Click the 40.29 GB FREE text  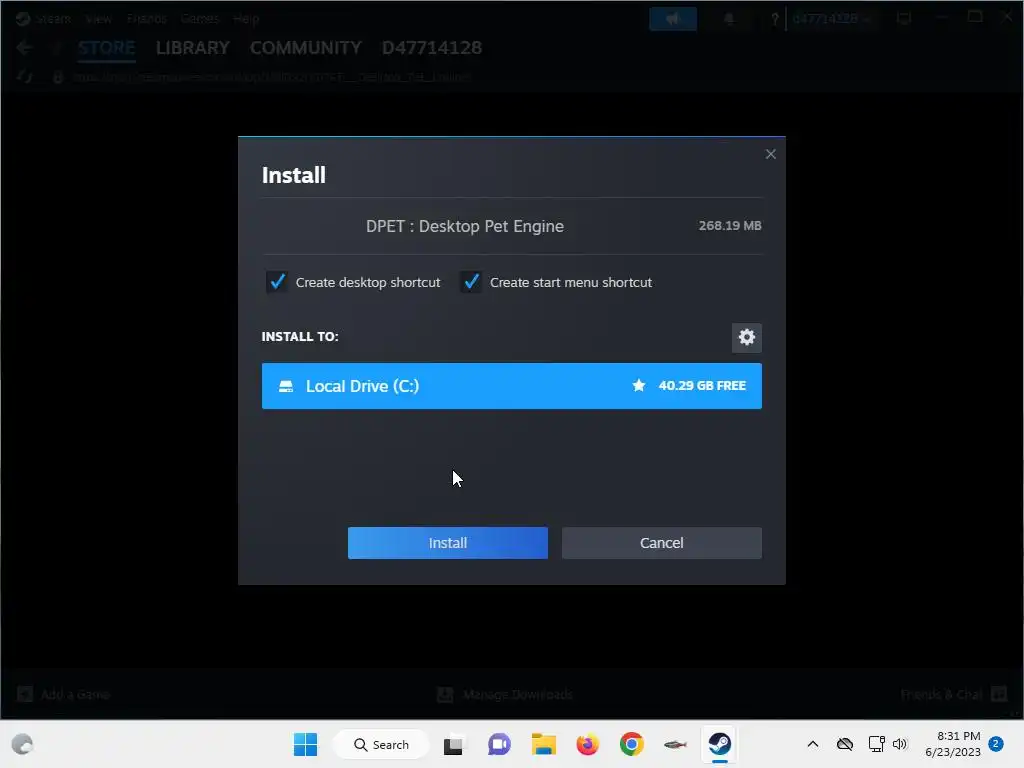(x=702, y=385)
